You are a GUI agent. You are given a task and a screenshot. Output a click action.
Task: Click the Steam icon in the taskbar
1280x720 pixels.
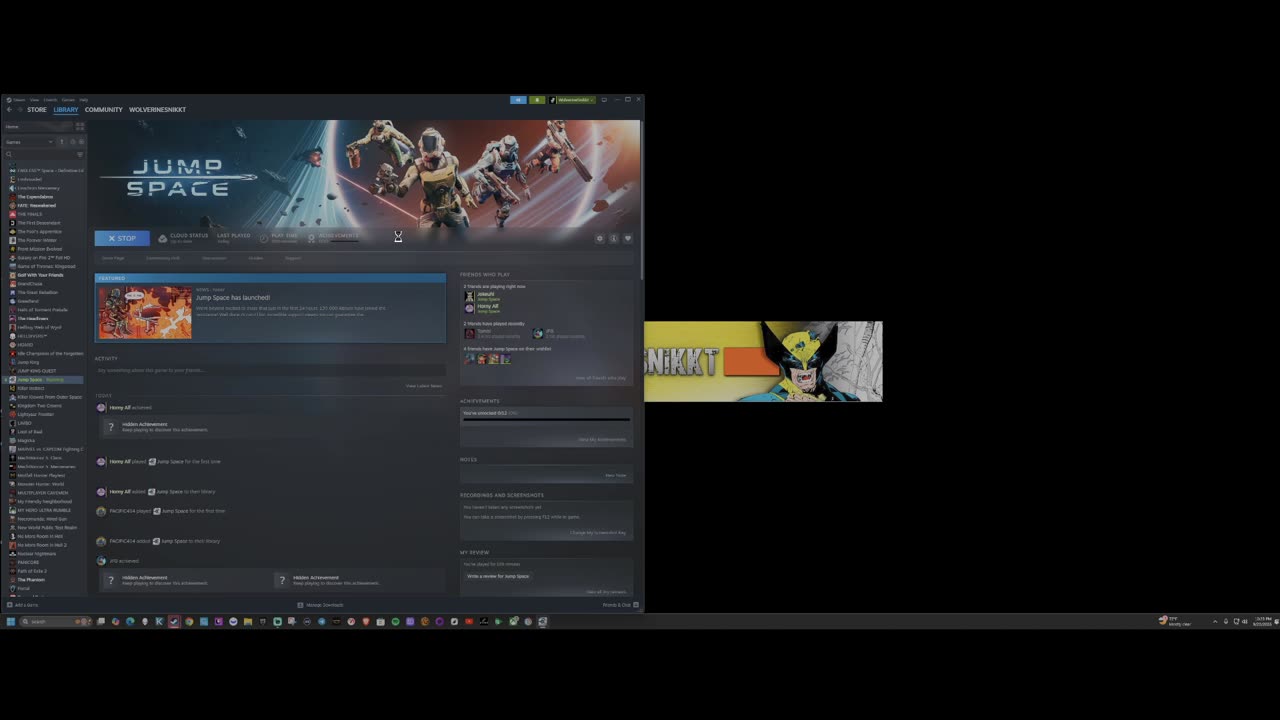click(174, 621)
